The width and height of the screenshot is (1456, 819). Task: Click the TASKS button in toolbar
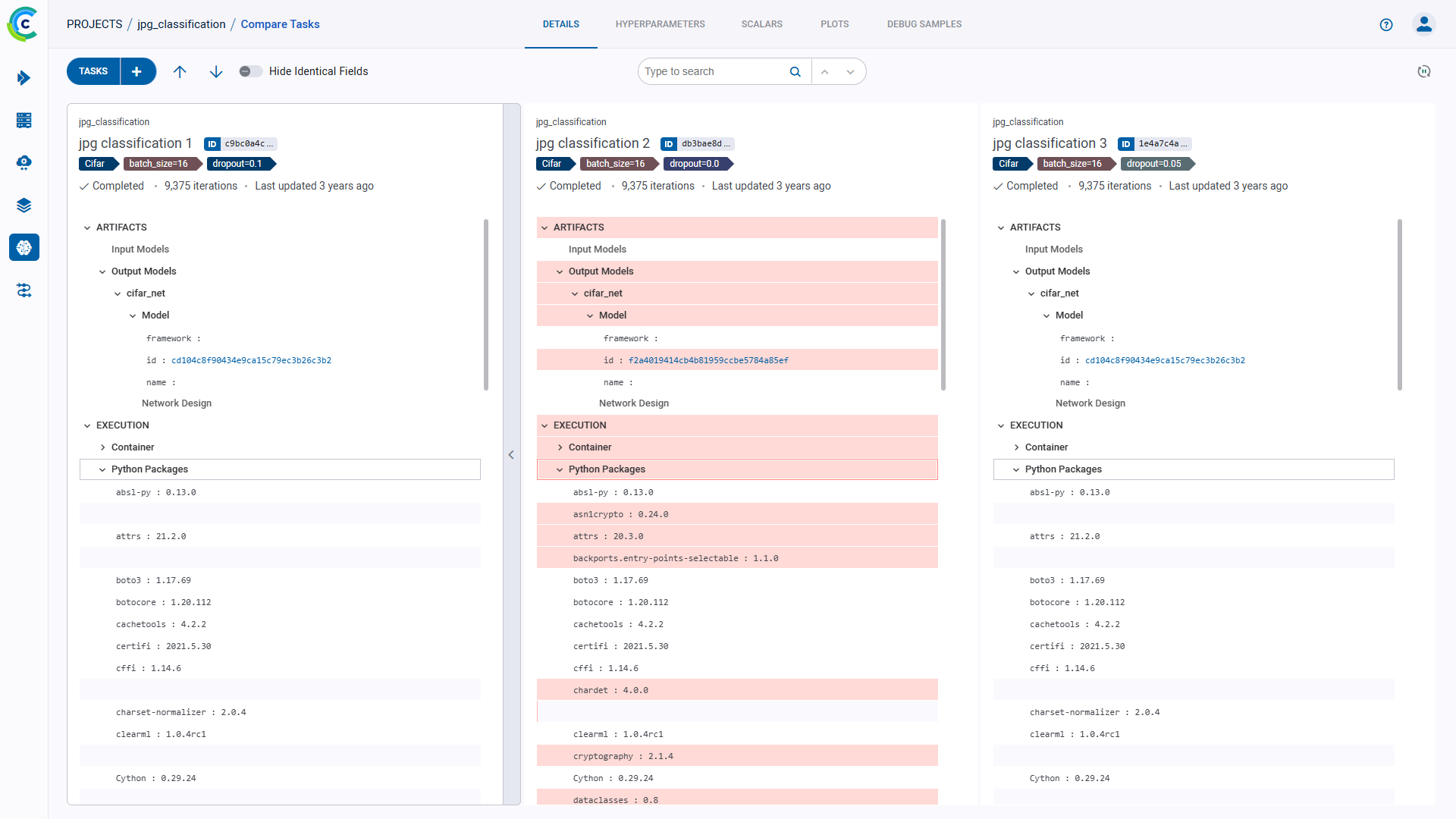click(x=93, y=71)
